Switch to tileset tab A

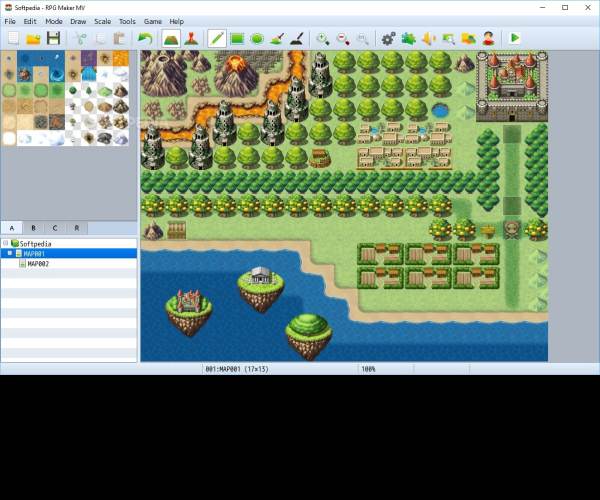click(12, 228)
